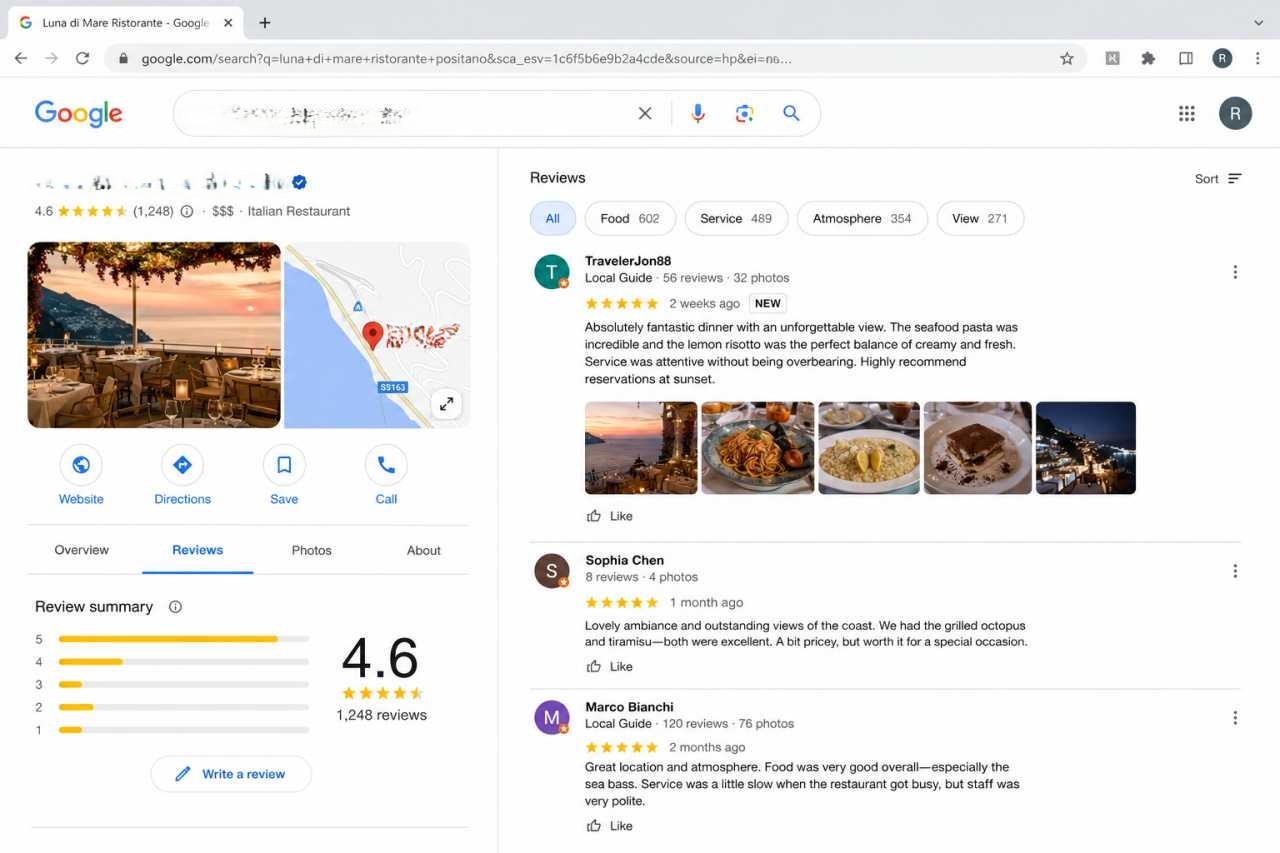
Task: Open more options for TravelerJon88's review
Action: [1235, 272]
